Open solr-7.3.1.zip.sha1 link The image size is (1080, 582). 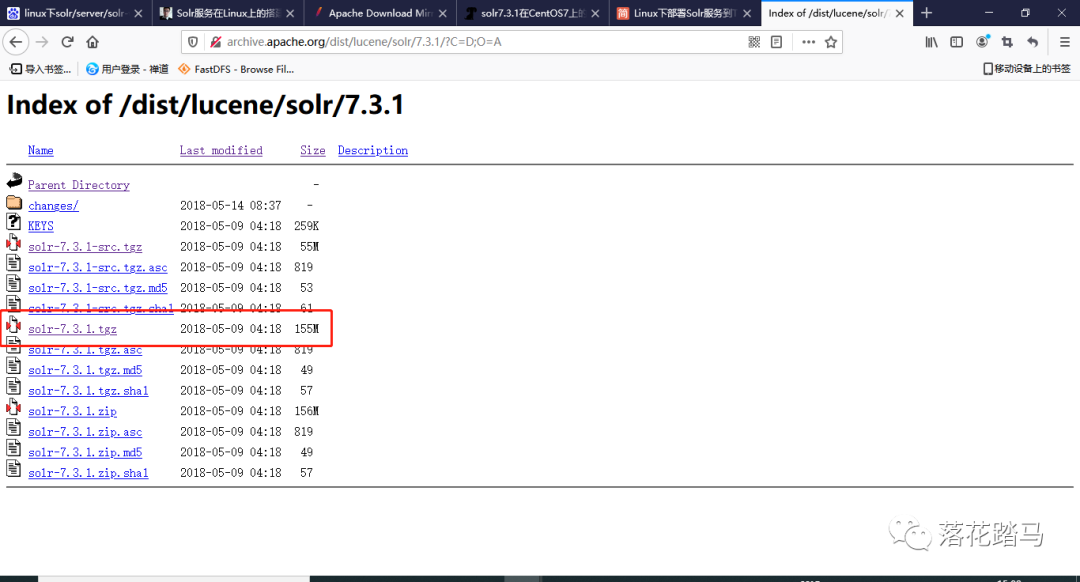(x=88, y=473)
